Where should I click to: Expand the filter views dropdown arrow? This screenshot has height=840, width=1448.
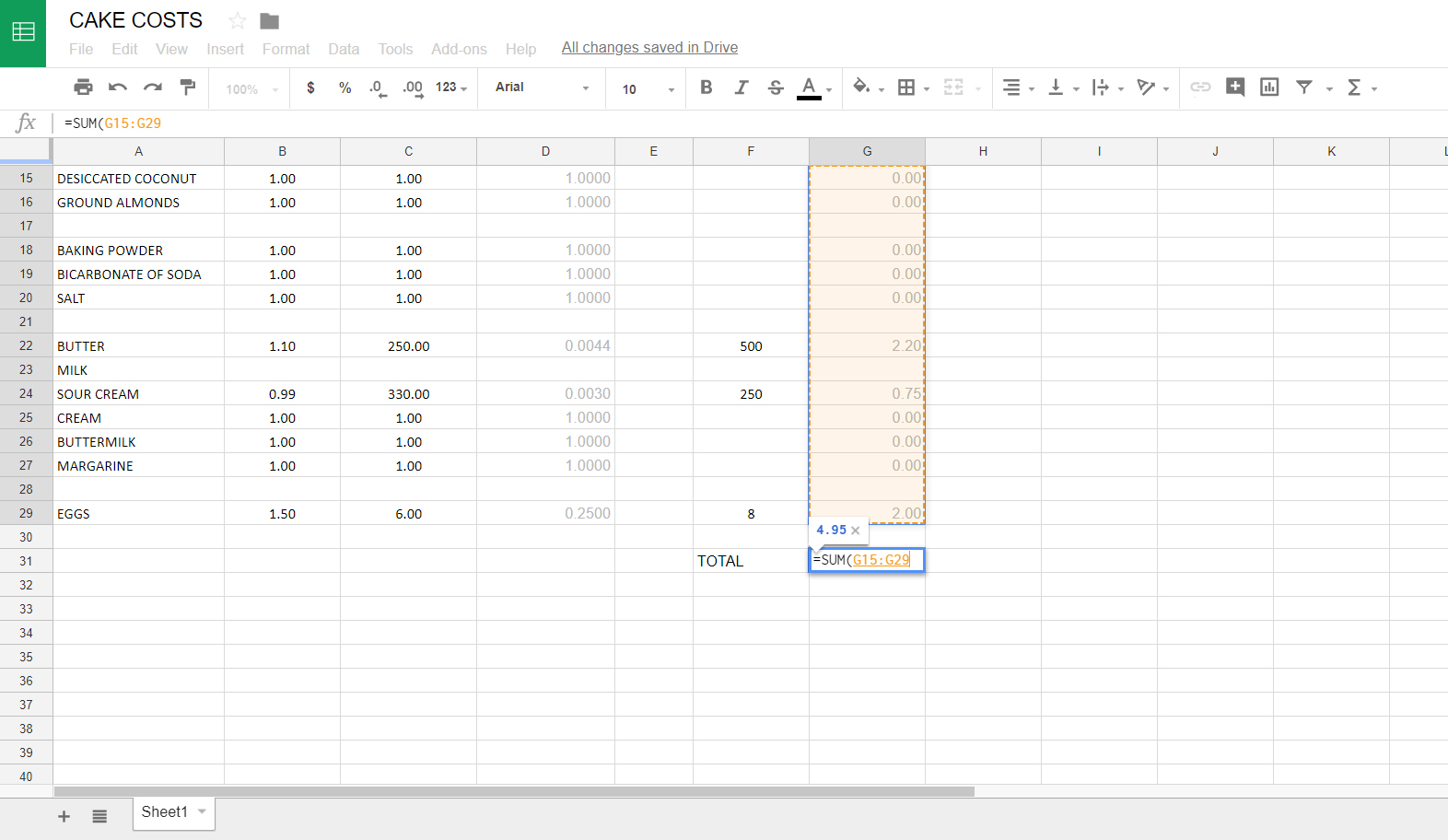coord(1329,88)
